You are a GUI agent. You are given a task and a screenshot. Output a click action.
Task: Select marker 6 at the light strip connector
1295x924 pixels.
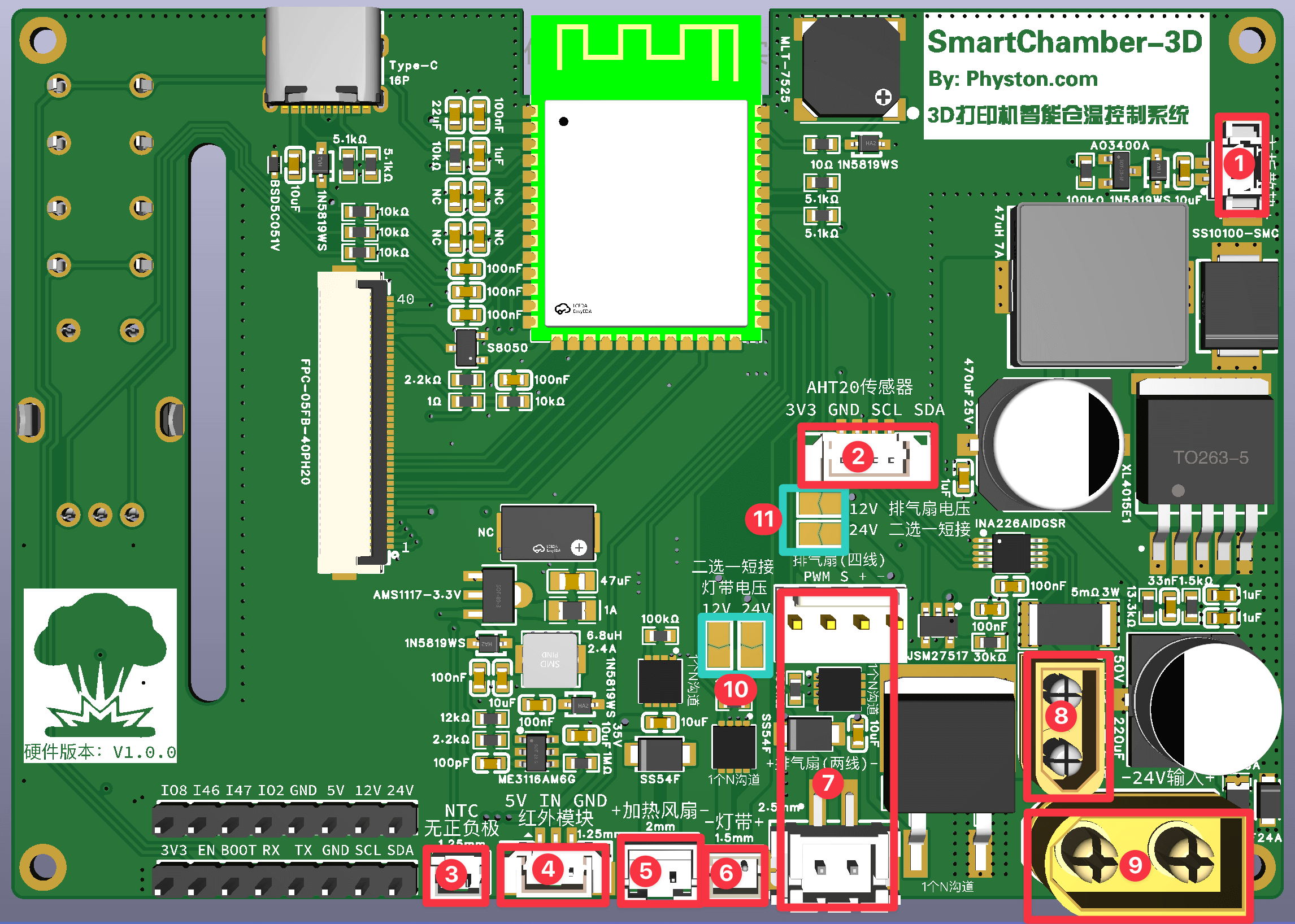[727, 873]
